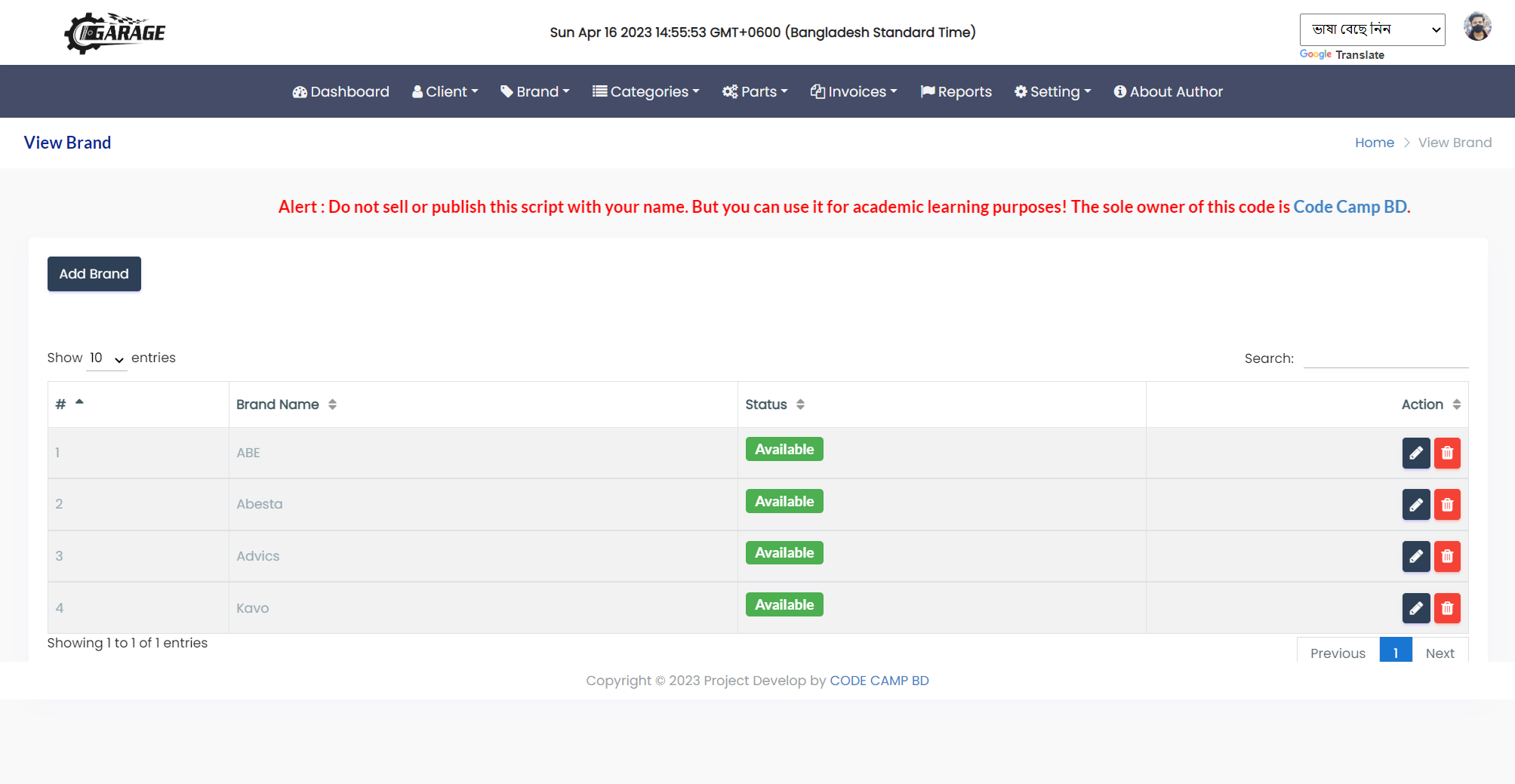Click inside the Search input field
Screen dimensions: 1515x784
click(x=1386, y=358)
